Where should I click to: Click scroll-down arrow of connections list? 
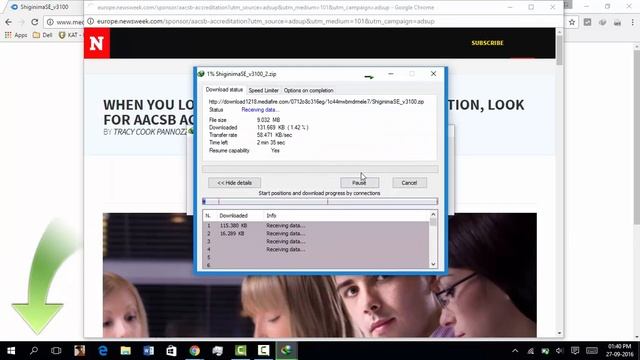(x=433, y=264)
